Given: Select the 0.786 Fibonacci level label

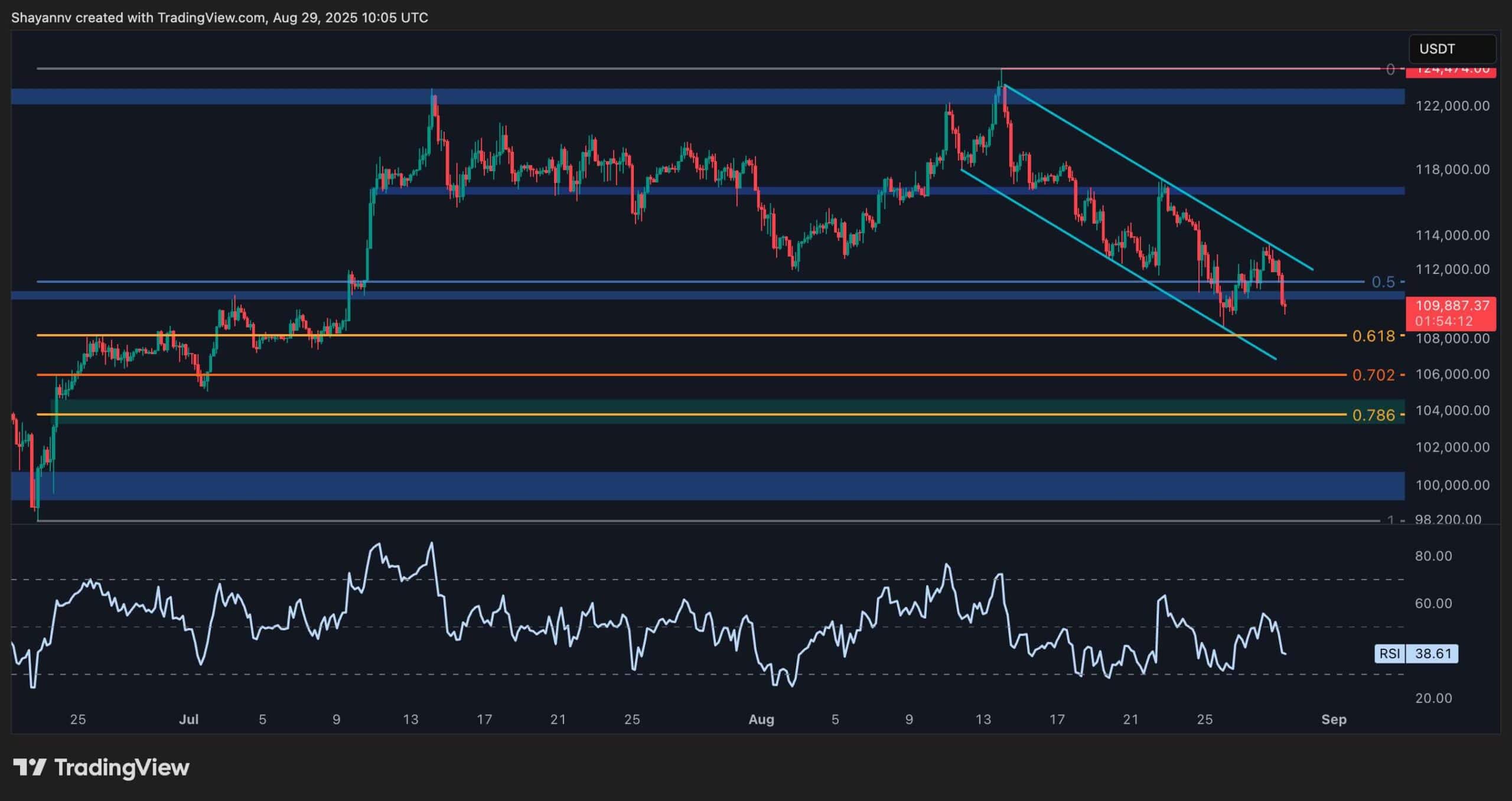Looking at the screenshot, I should (x=1373, y=415).
